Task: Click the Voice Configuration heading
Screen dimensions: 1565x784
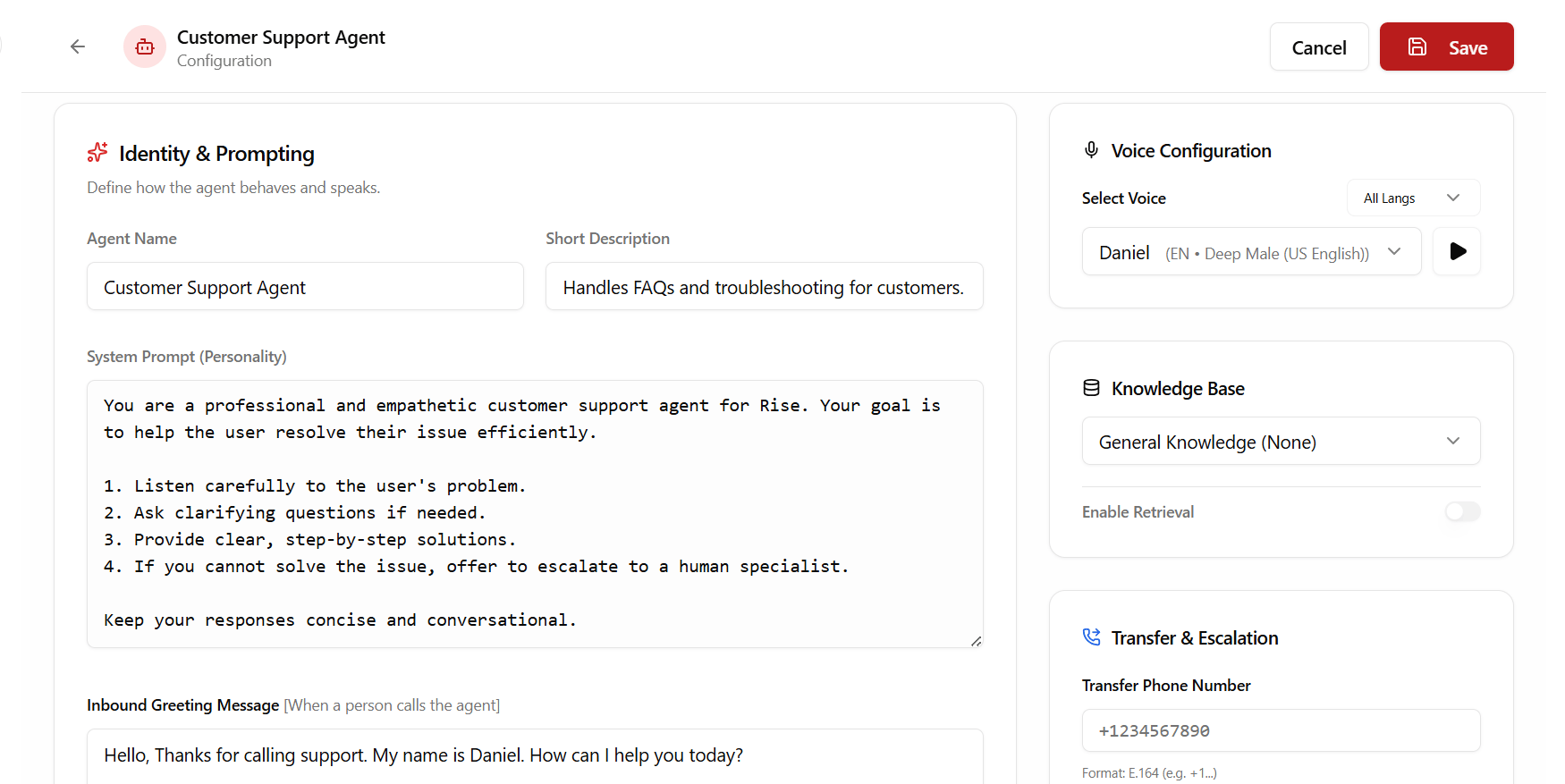Action: tap(1191, 150)
